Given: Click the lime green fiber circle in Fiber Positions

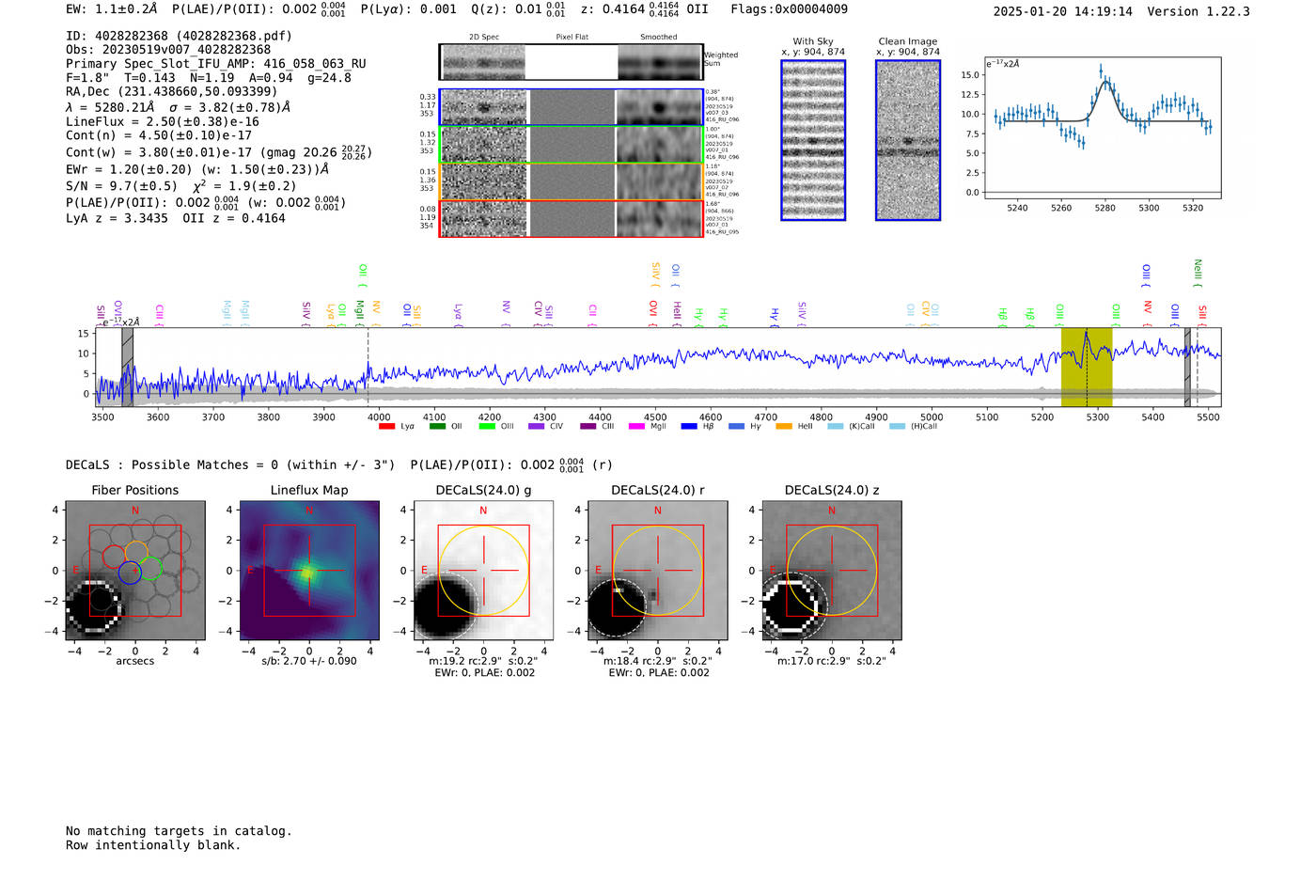Looking at the screenshot, I should [x=151, y=568].
